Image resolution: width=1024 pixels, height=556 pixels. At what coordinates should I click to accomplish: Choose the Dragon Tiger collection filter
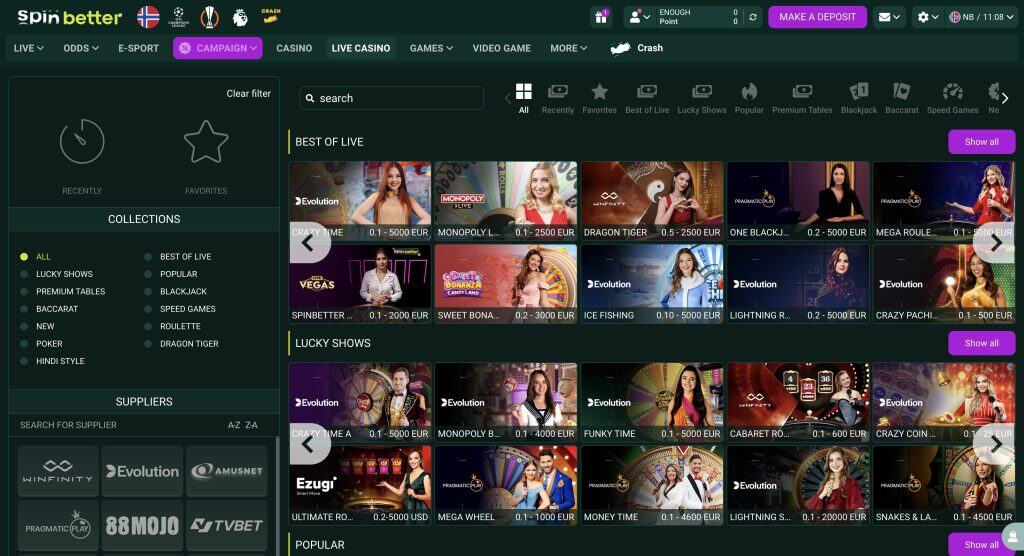point(188,344)
